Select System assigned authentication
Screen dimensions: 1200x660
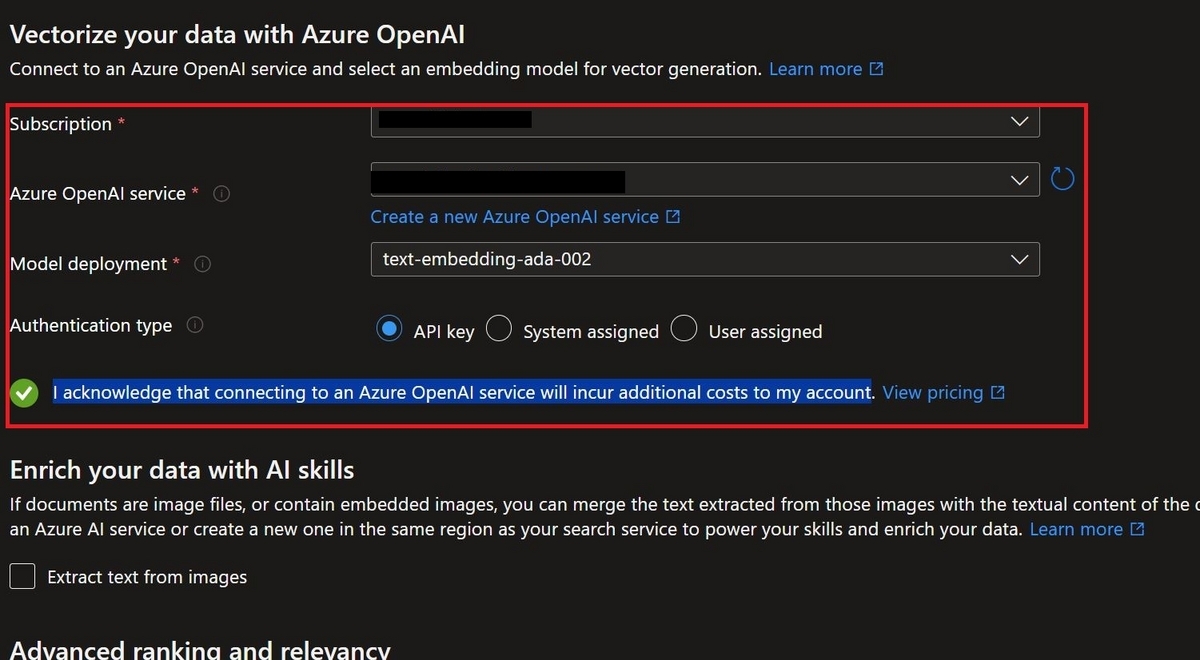tap(499, 329)
